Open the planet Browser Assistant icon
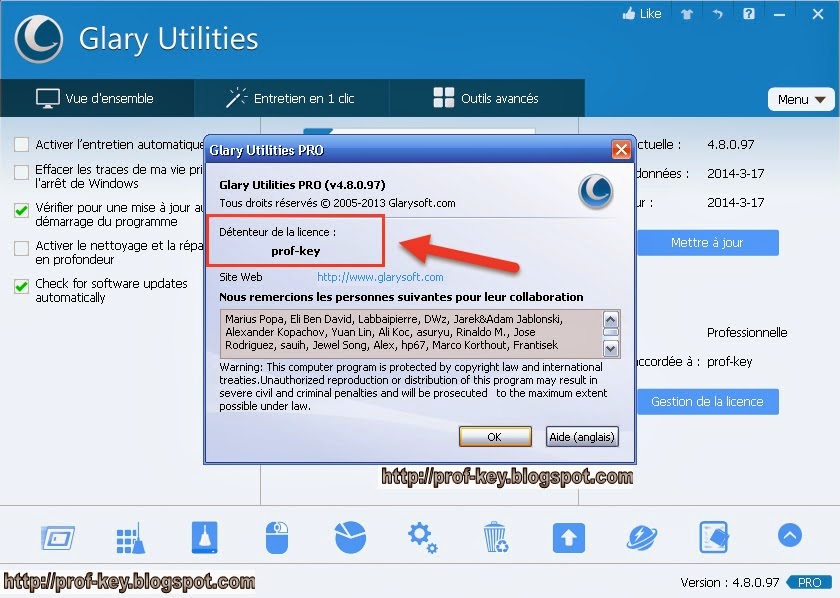The height and width of the screenshot is (598, 840). tap(642, 537)
